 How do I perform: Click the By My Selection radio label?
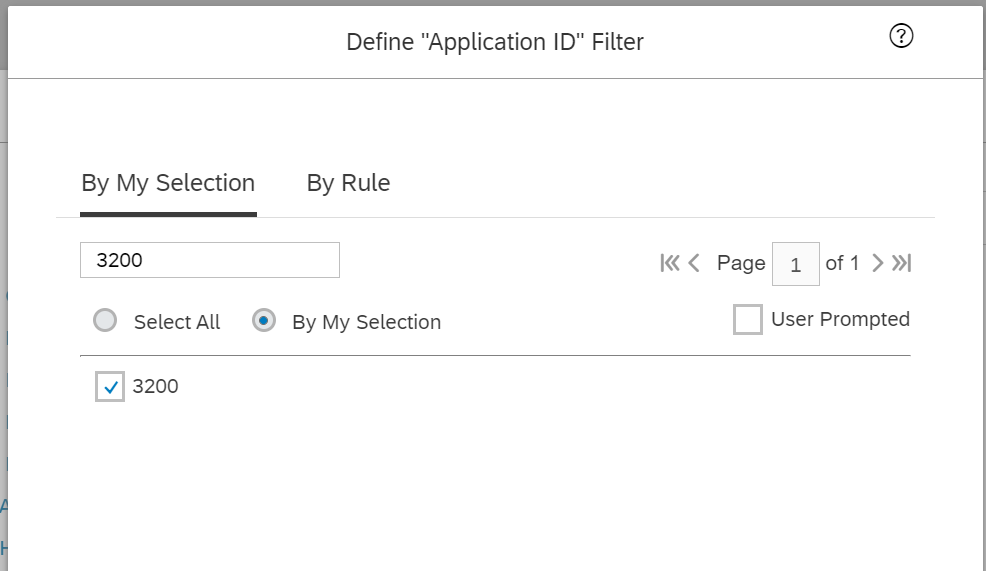pyautogui.click(x=367, y=322)
